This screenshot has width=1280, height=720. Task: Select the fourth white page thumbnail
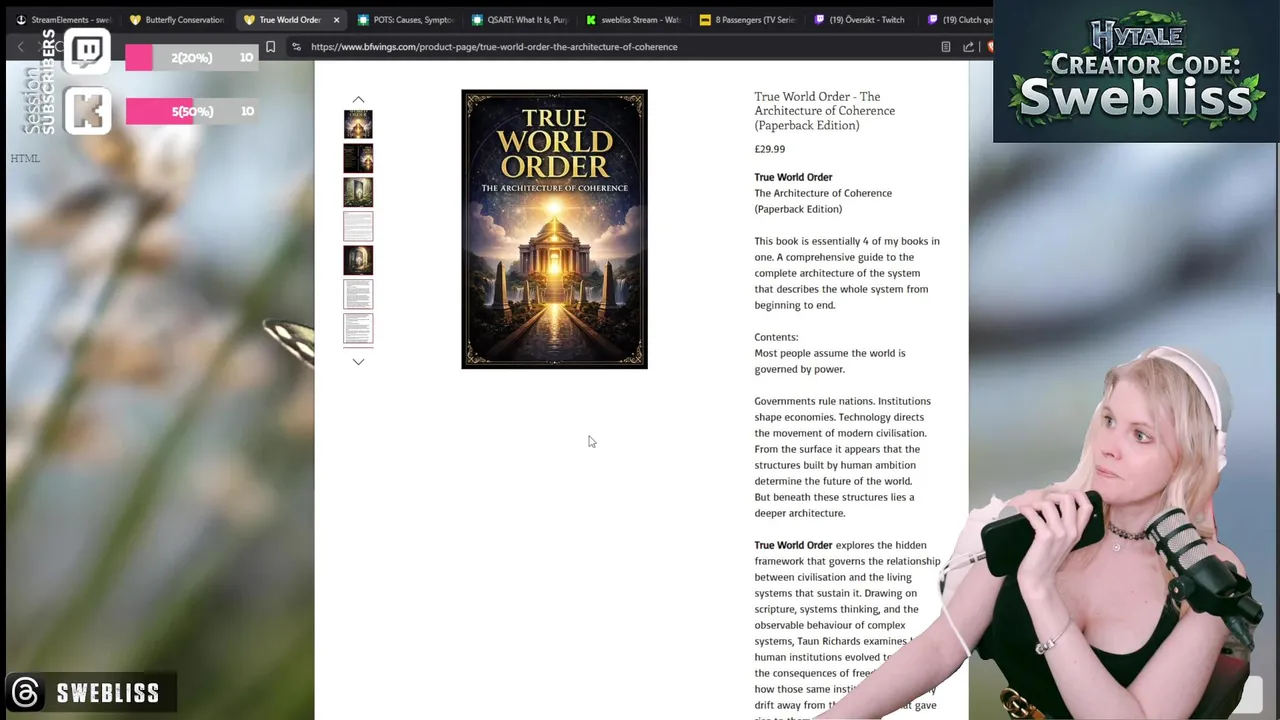[x=358, y=226]
